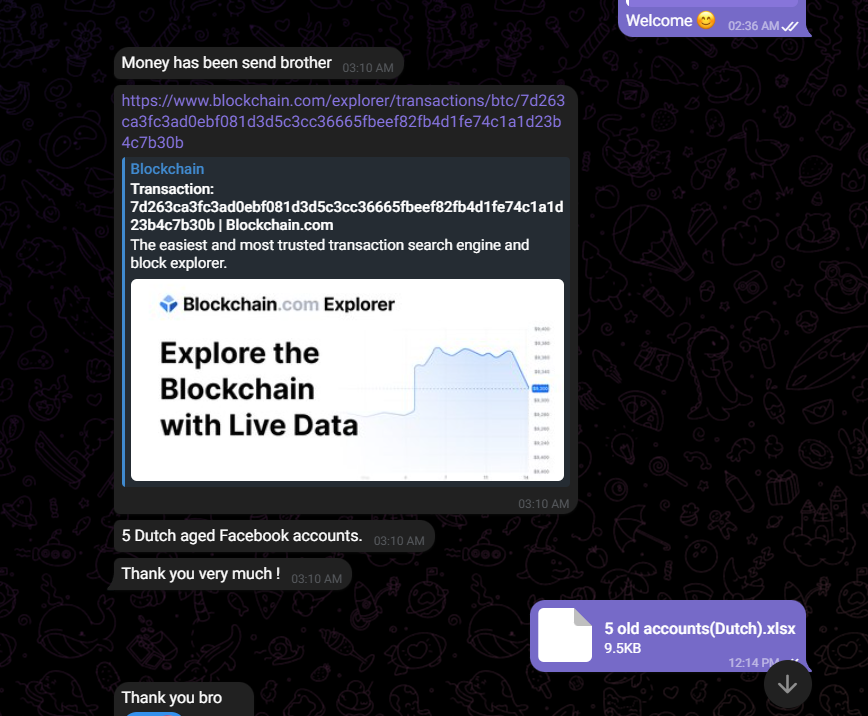Click the "Welcome" outgoing message bubble
This screenshot has height=716, width=868.
(x=712, y=19)
